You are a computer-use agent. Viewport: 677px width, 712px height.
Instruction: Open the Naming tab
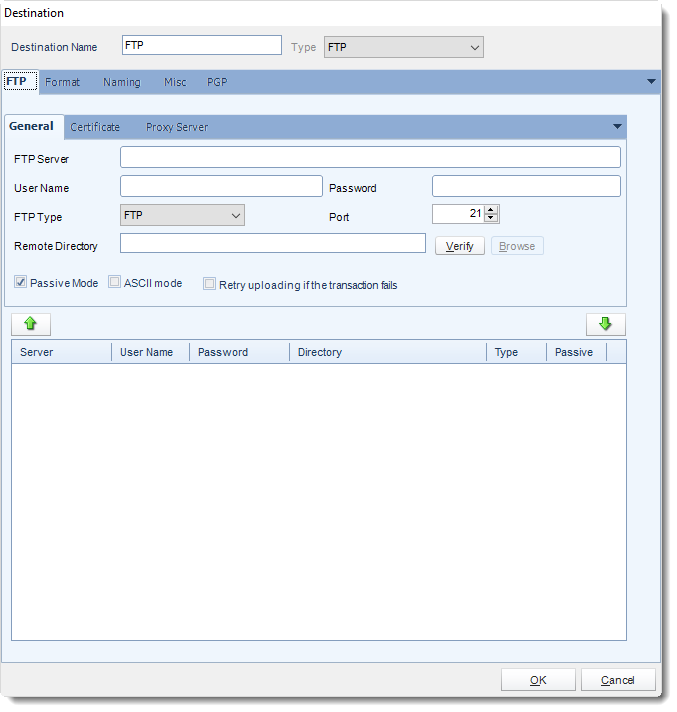point(122,82)
